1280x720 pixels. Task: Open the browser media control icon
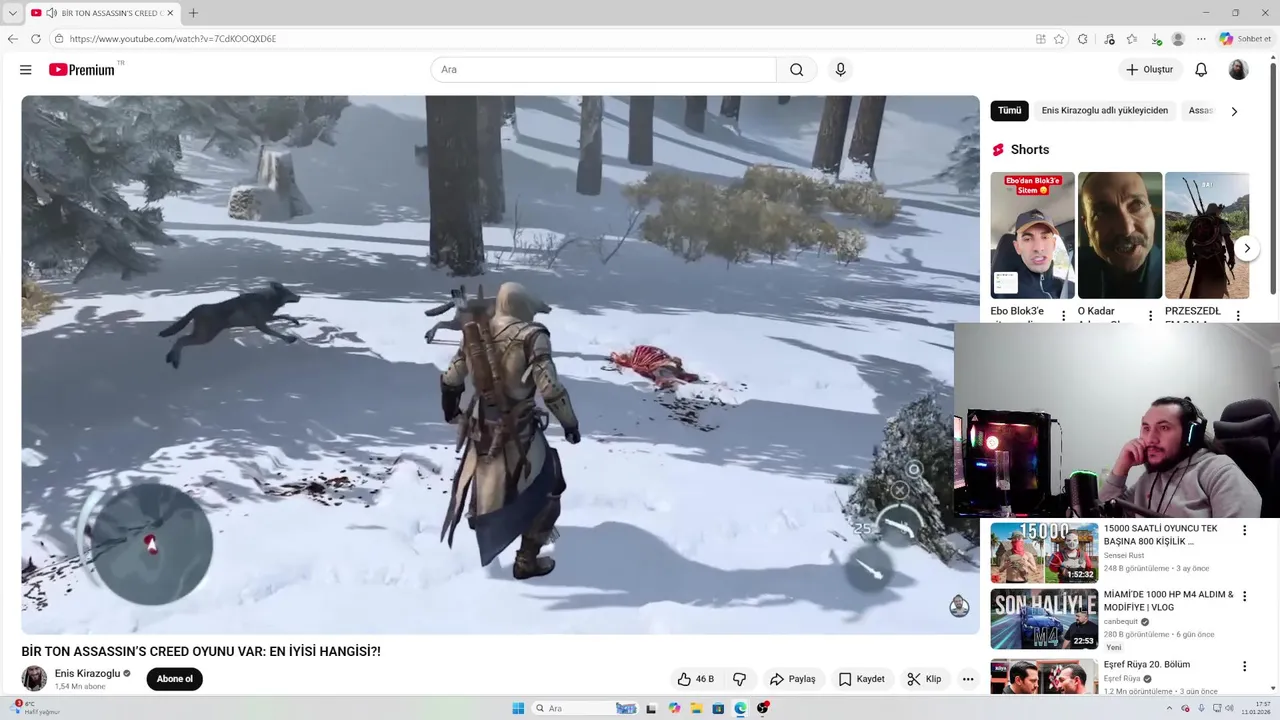(1109, 39)
